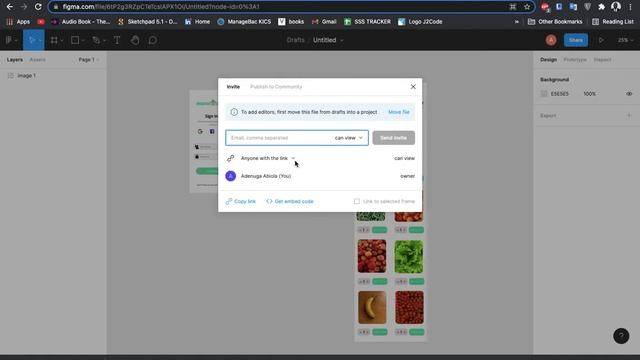This screenshot has width=640, height=360.
Task: Select the Comment tool
Action: tap(153, 40)
